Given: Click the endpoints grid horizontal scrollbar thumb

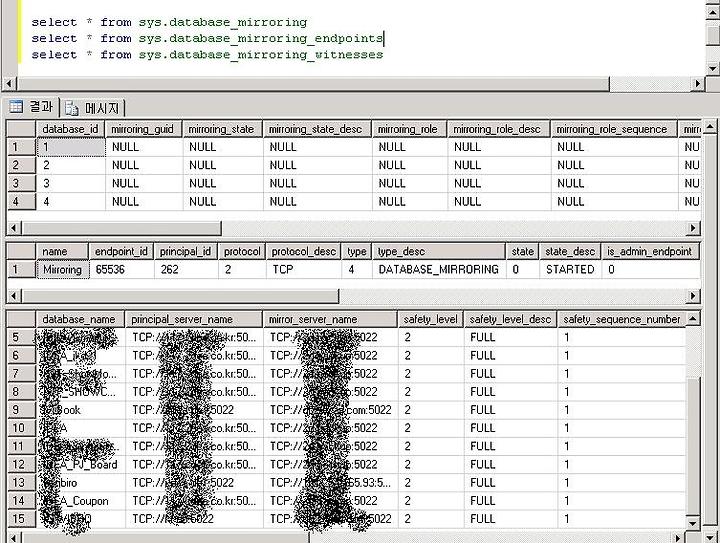Looking at the screenshot, I should 180,296.
